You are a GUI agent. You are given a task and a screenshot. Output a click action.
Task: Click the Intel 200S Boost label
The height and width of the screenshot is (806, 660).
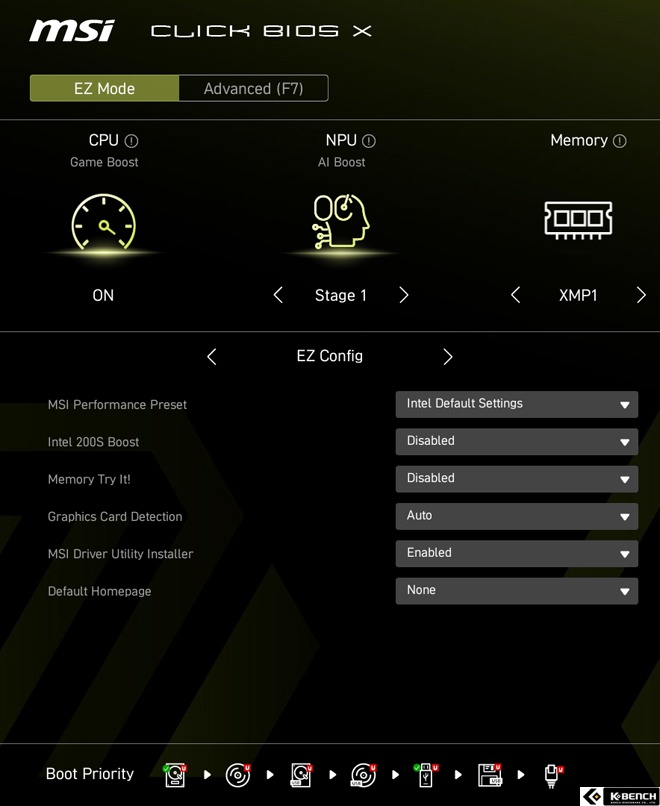[x=93, y=442]
